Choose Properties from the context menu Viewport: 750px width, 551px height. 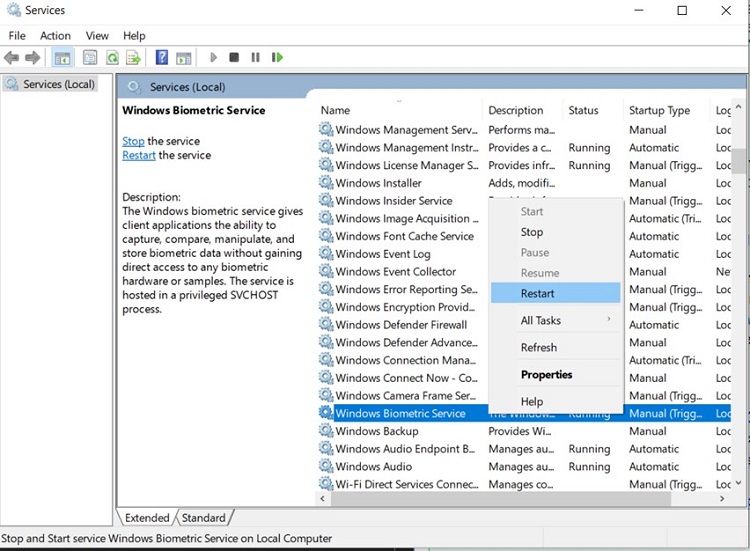[x=546, y=375]
